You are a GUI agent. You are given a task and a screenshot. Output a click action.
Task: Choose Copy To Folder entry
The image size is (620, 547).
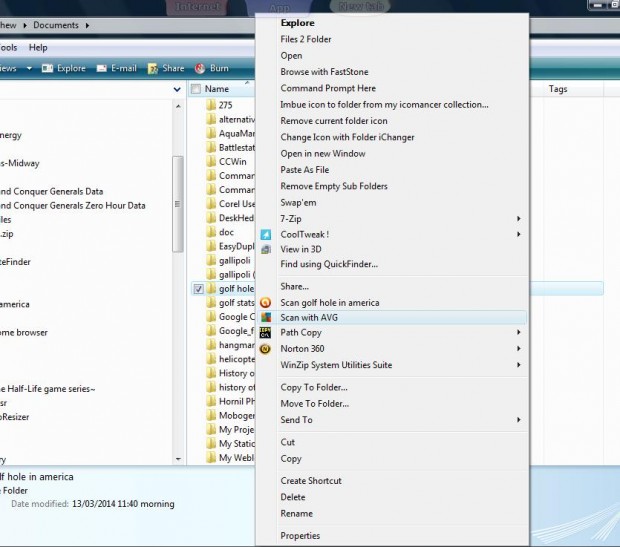tap(314, 388)
